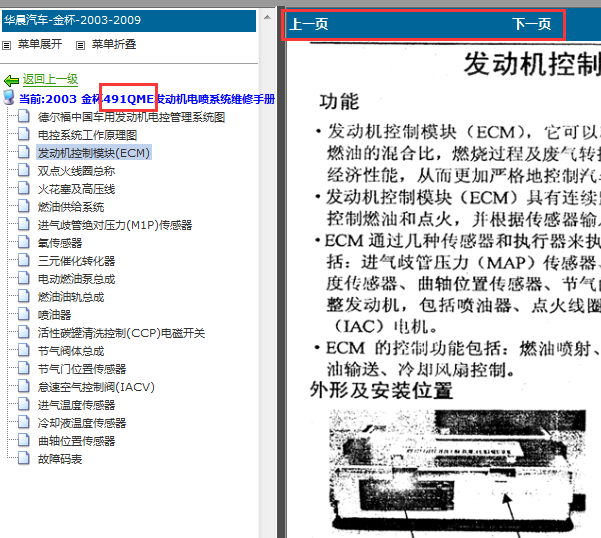Click document icon beside 电控系统工作原理图
601x538 pixels.
[24, 134]
